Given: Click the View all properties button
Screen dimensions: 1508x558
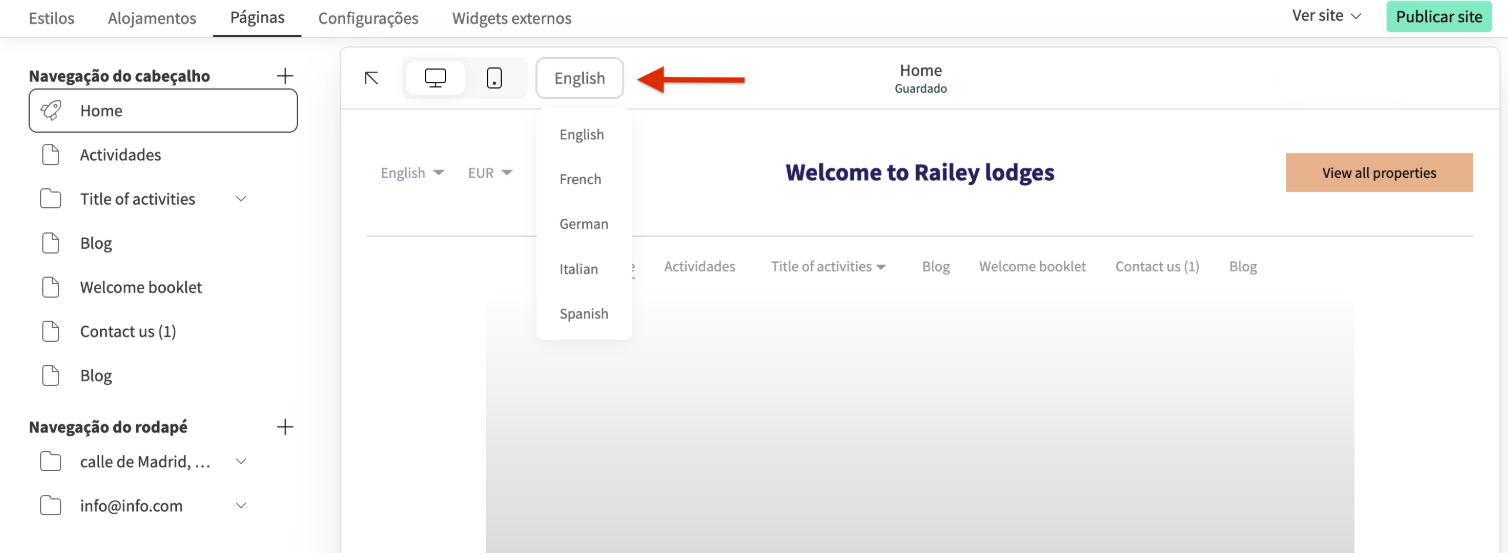Looking at the screenshot, I should 1379,173.
